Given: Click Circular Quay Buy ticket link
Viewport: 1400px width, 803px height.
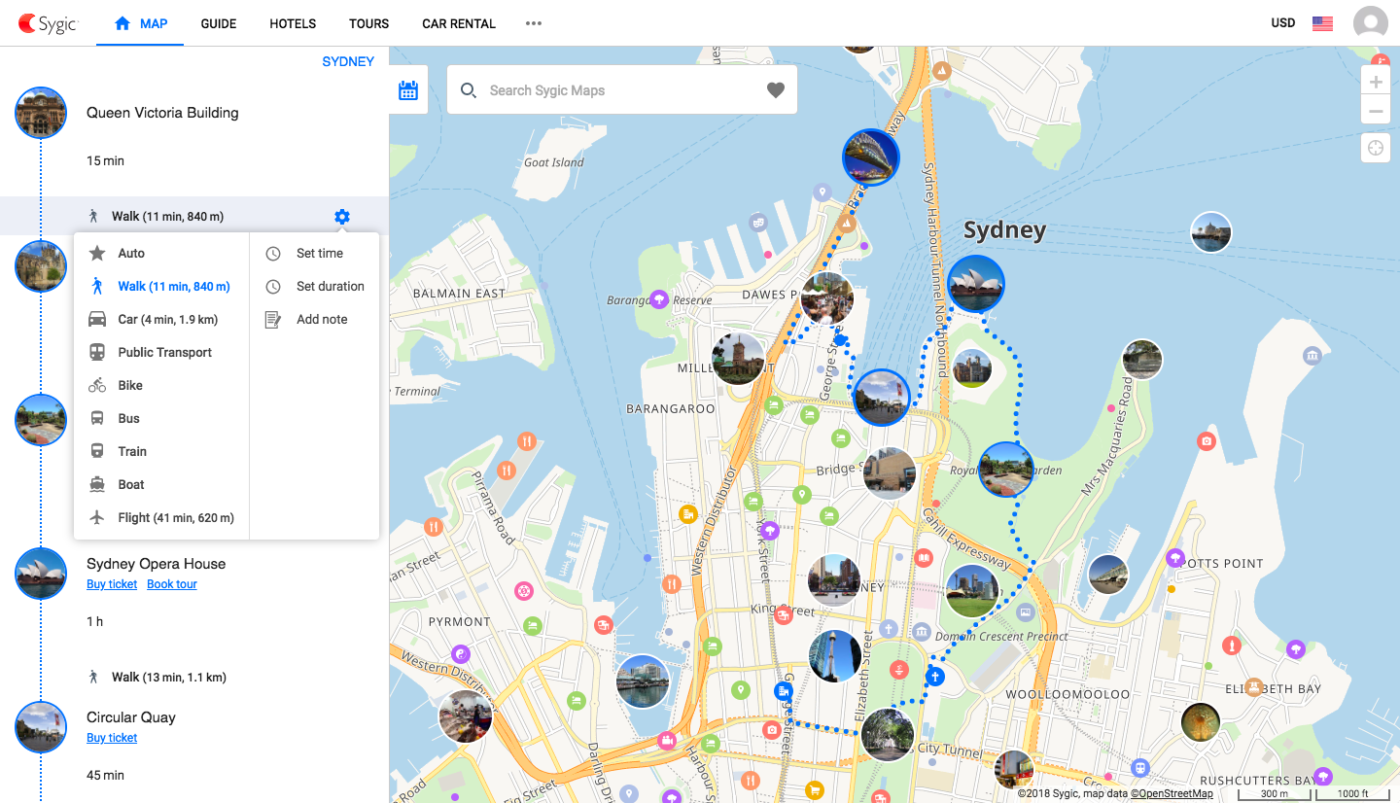Looking at the screenshot, I should (112, 738).
